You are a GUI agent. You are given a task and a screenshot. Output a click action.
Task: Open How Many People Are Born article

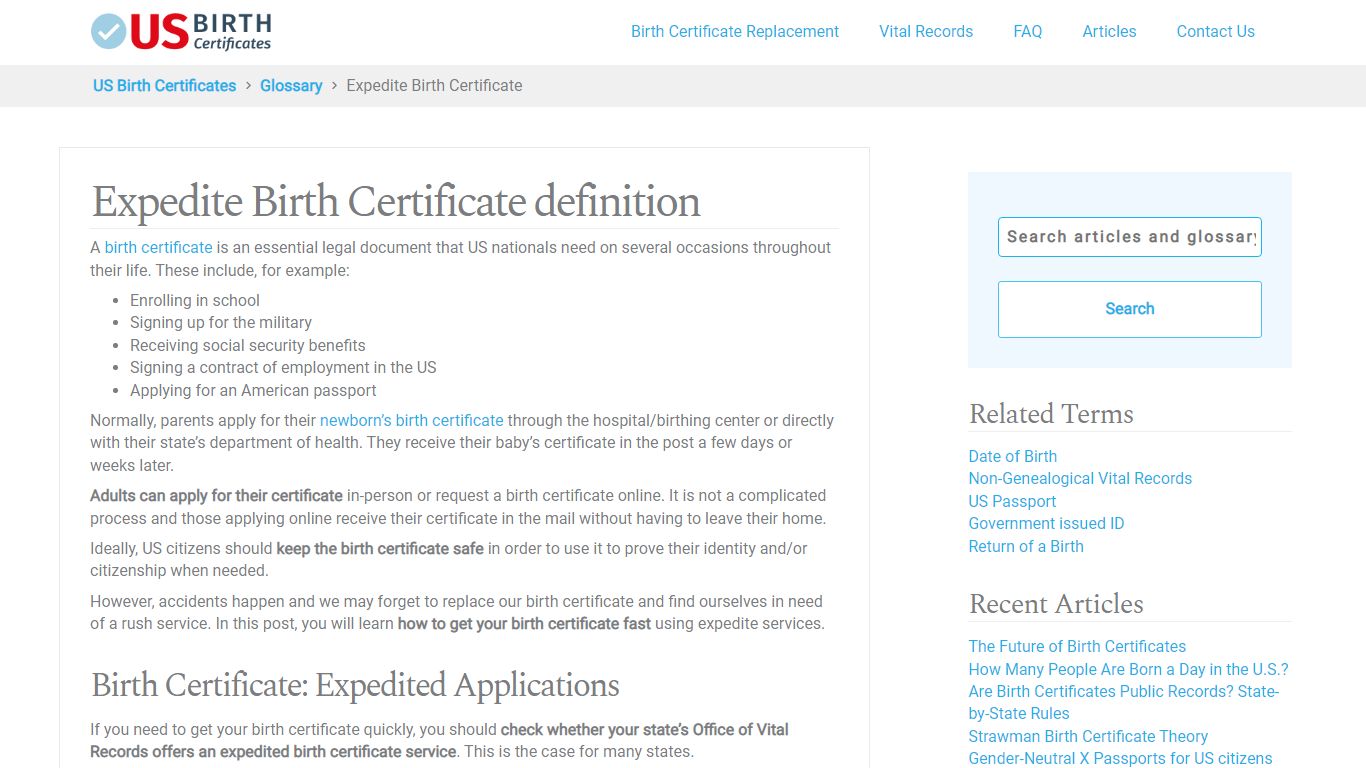[1128, 670]
